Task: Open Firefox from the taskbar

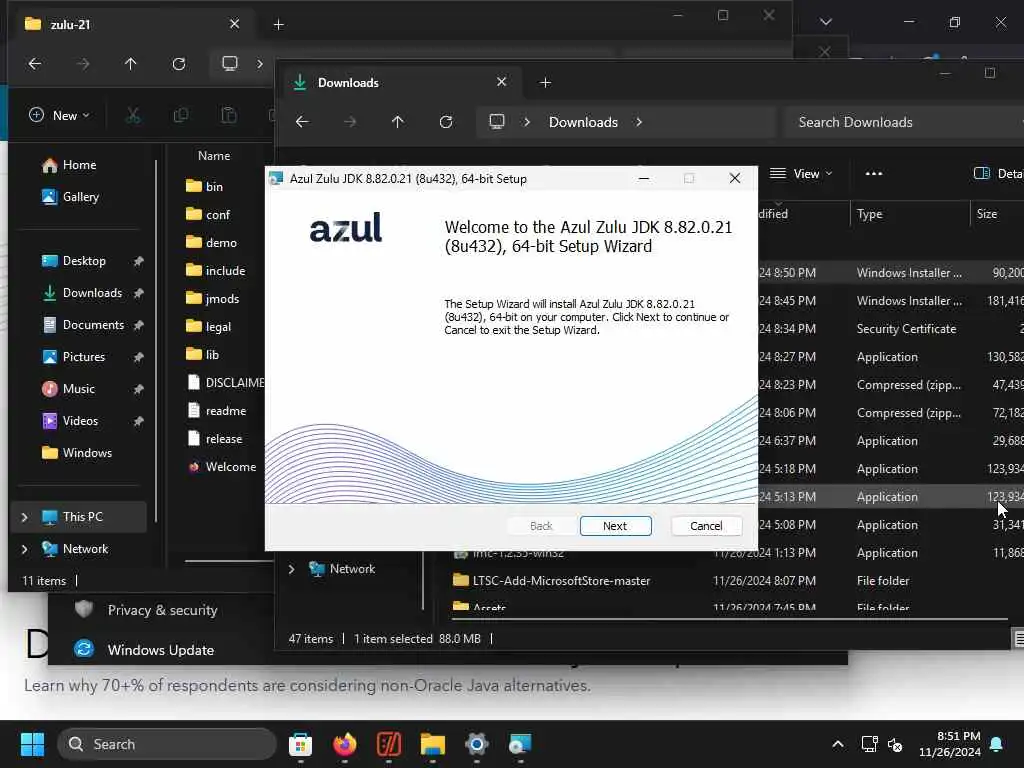Action: 345,744
